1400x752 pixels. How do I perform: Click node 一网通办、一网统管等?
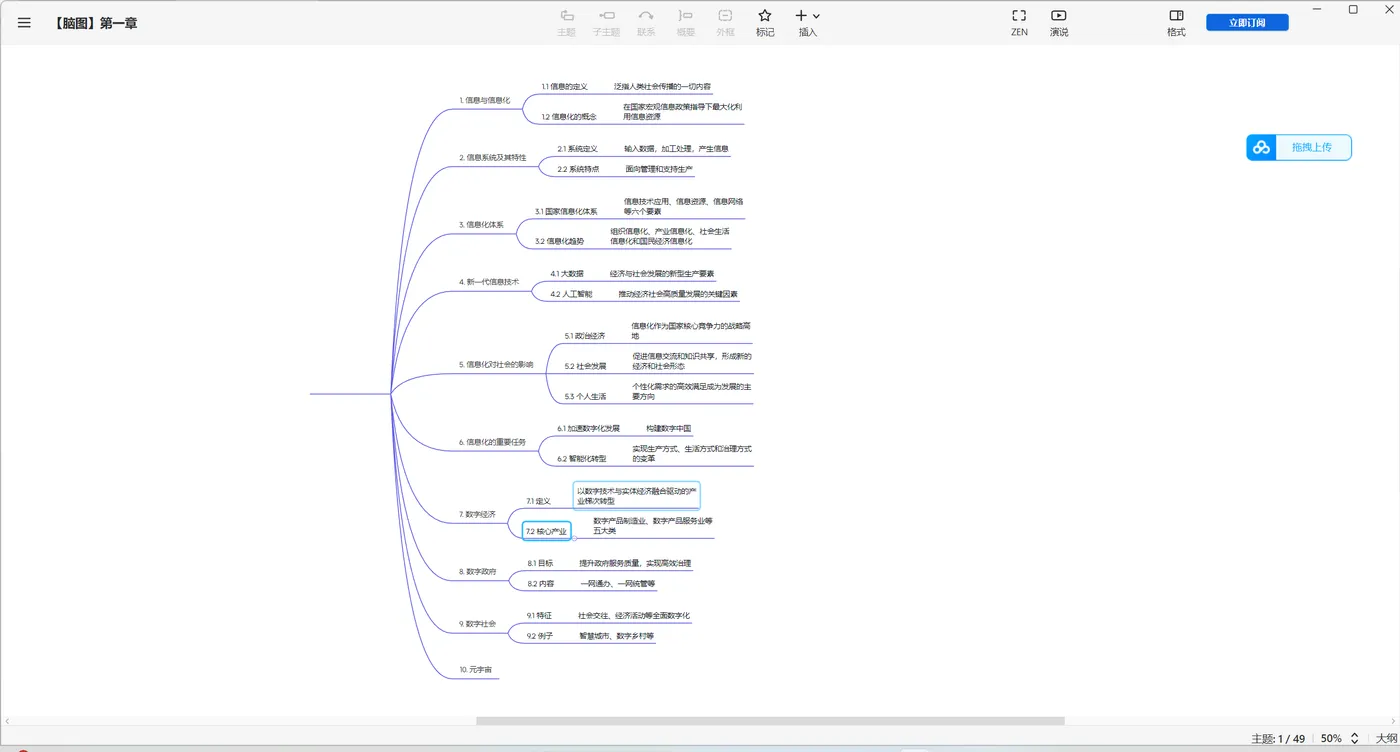[x=618, y=584]
